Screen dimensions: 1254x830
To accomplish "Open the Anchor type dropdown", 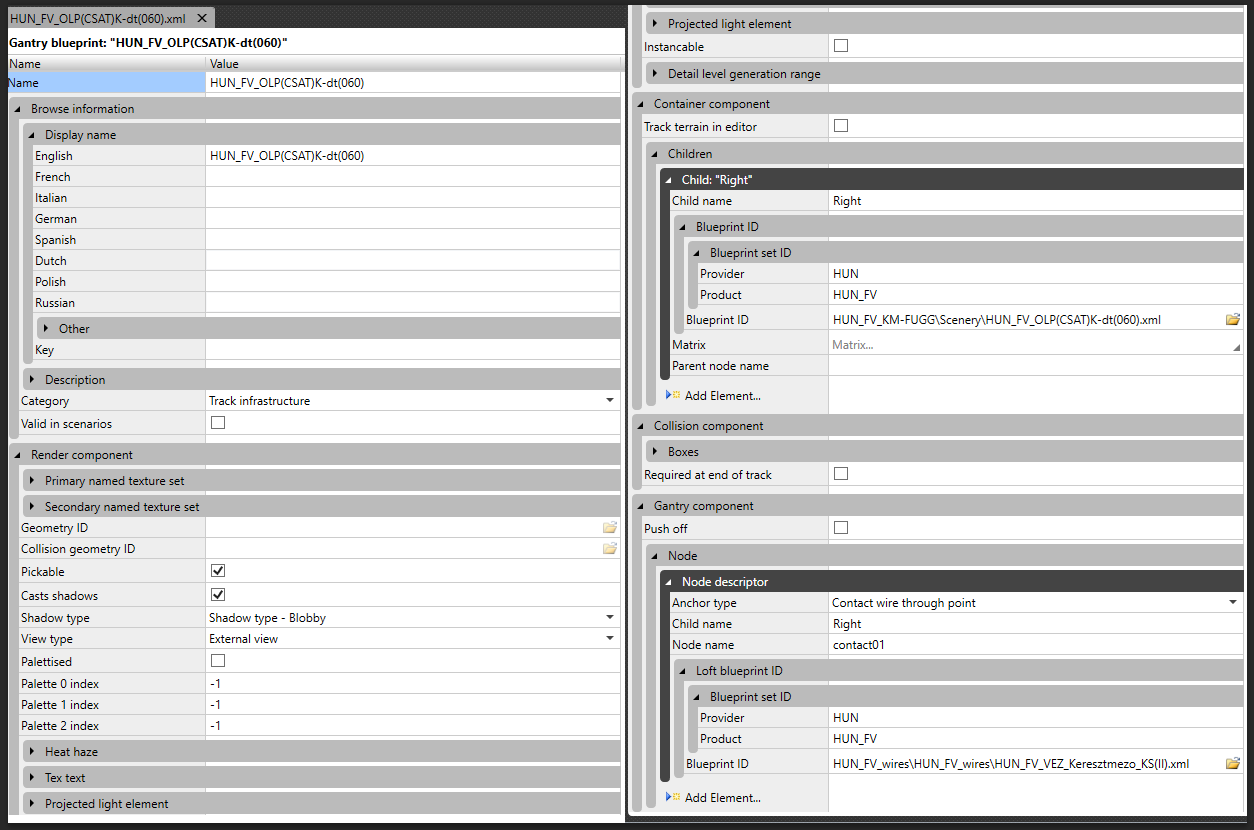I will click(x=1233, y=603).
